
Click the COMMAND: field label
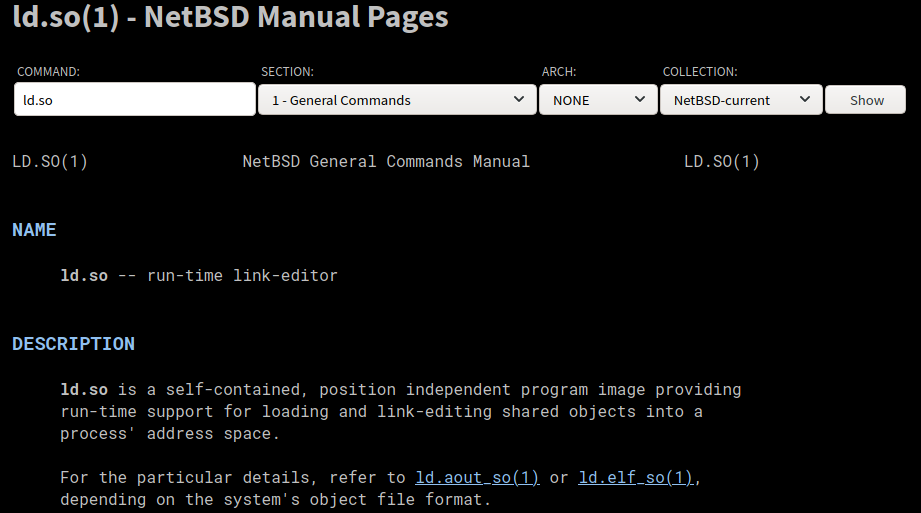pyautogui.click(x=48, y=72)
